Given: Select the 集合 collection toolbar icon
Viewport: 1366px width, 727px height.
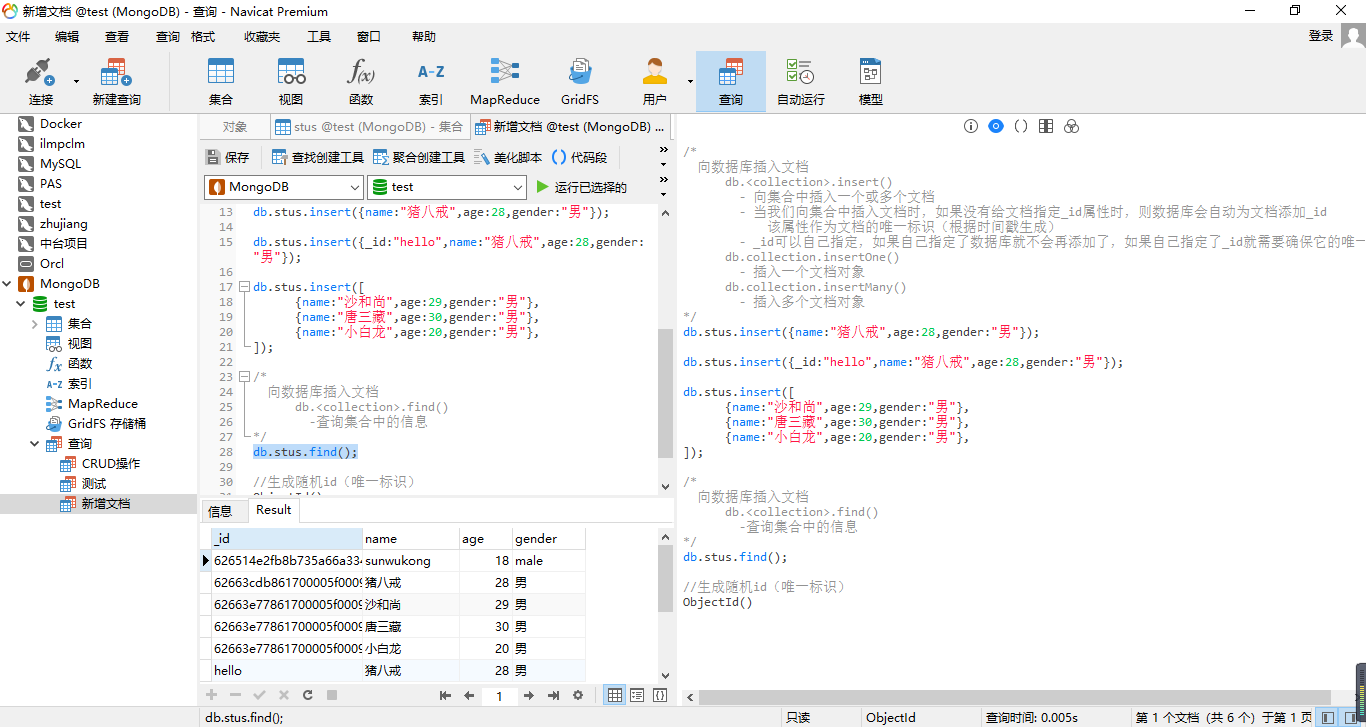Looking at the screenshot, I should click(220, 81).
